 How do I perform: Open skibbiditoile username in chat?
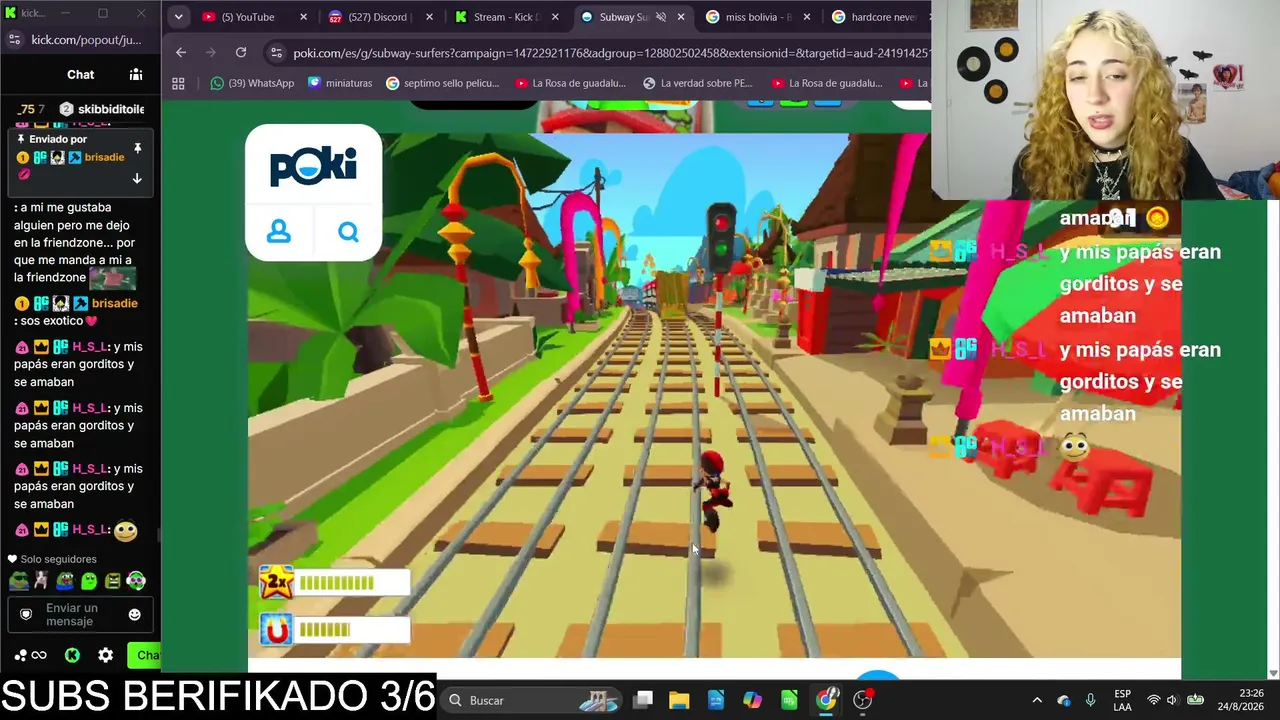coord(111,109)
